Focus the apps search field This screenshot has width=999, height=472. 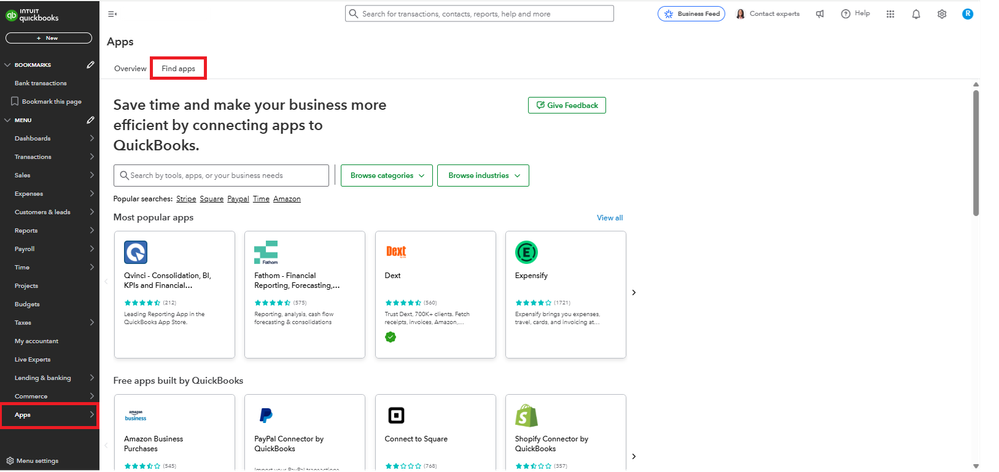(x=221, y=175)
